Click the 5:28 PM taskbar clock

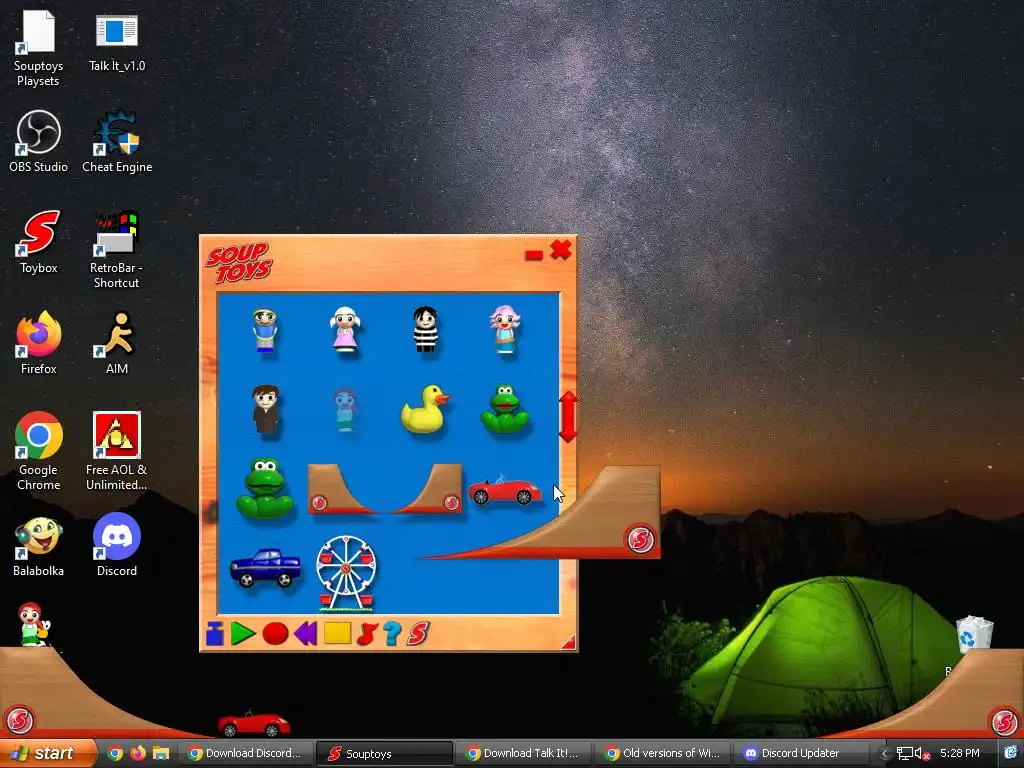959,754
